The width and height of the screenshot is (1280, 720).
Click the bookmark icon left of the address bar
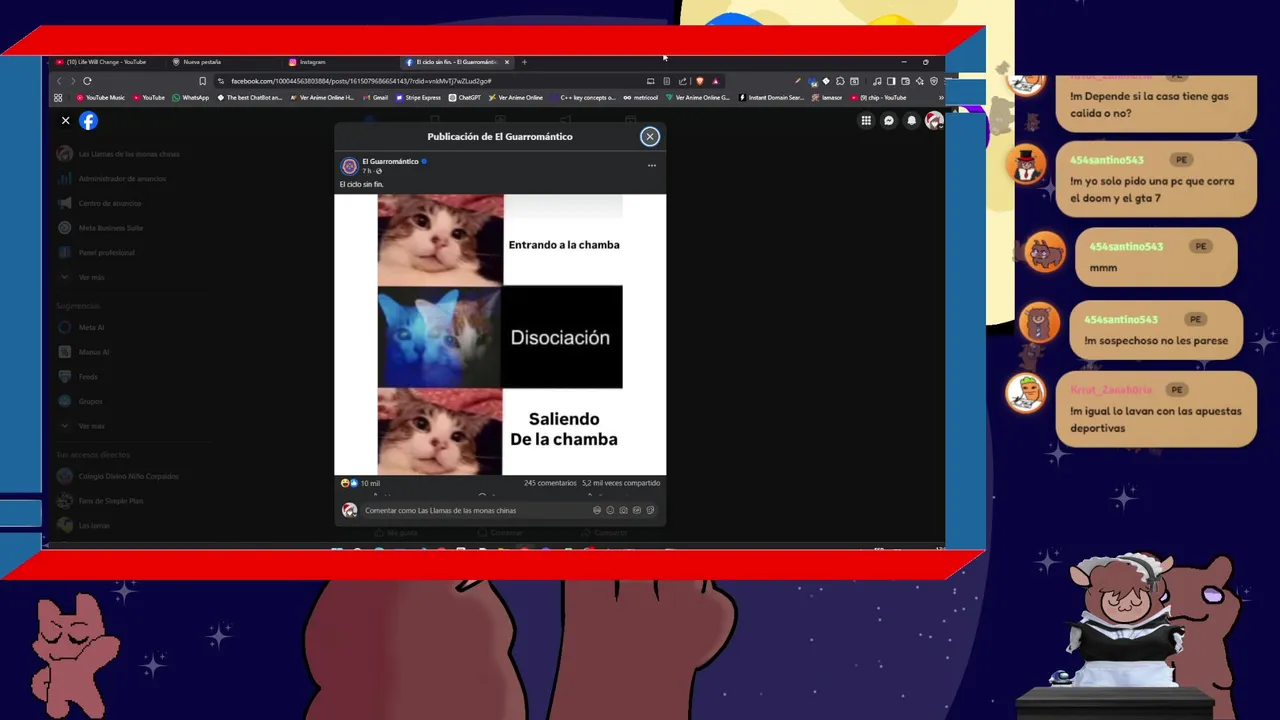(x=202, y=81)
